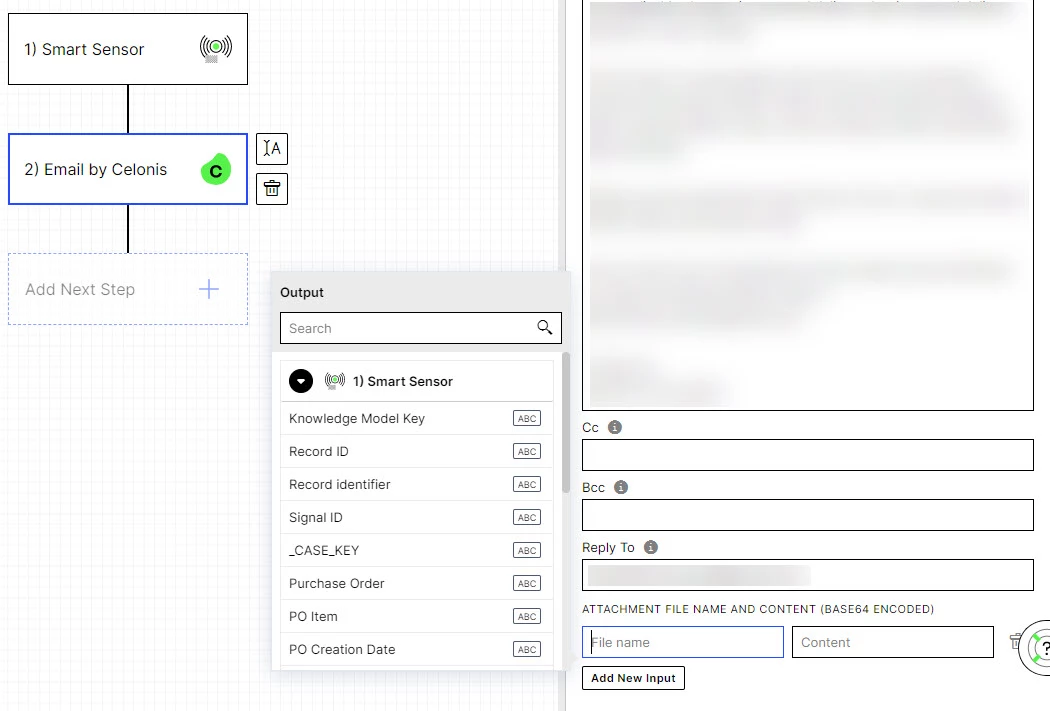
Task: Insert the Signal ID output
Action: click(417, 518)
